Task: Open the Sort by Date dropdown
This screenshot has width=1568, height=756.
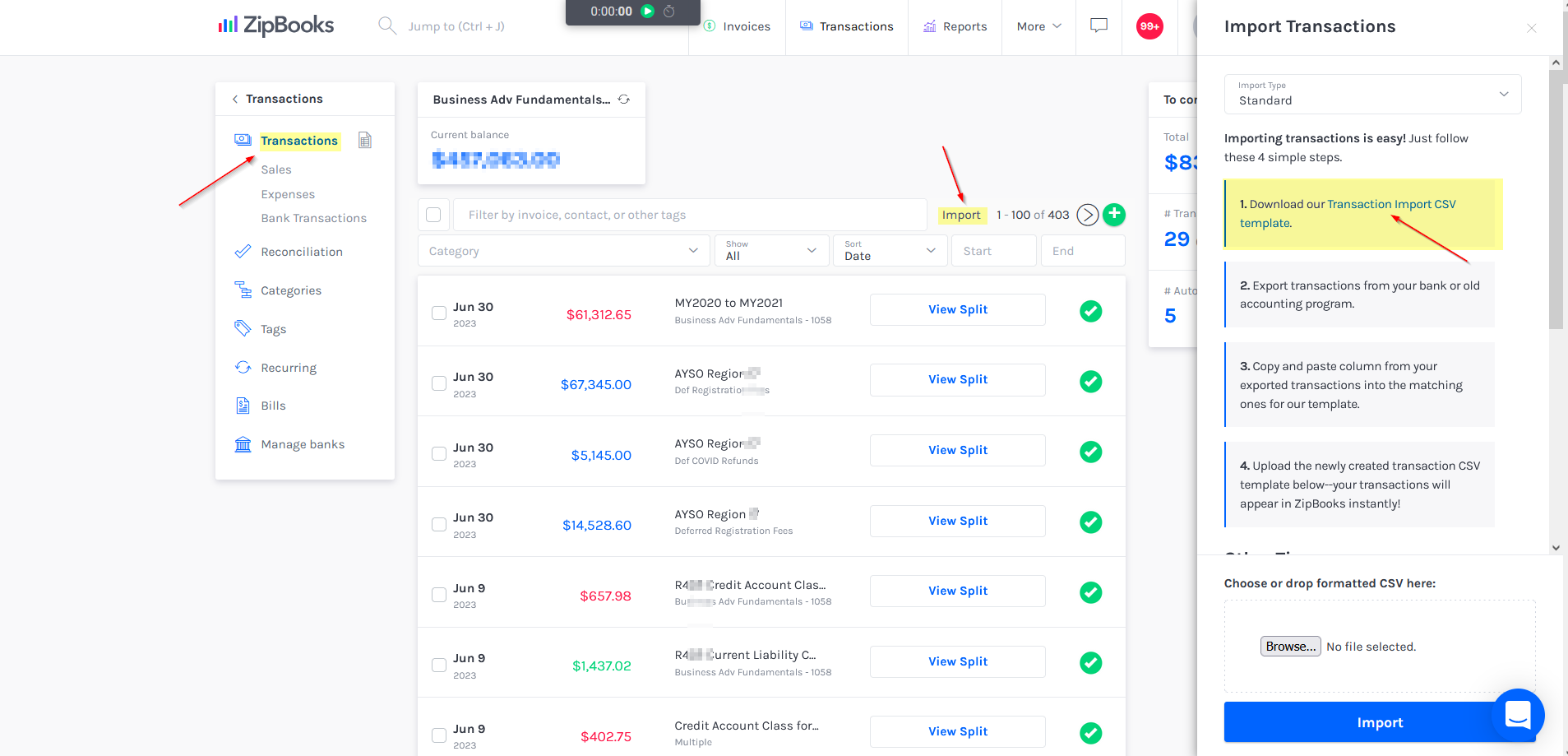Action: pyautogui.click(x=890, y=251)
